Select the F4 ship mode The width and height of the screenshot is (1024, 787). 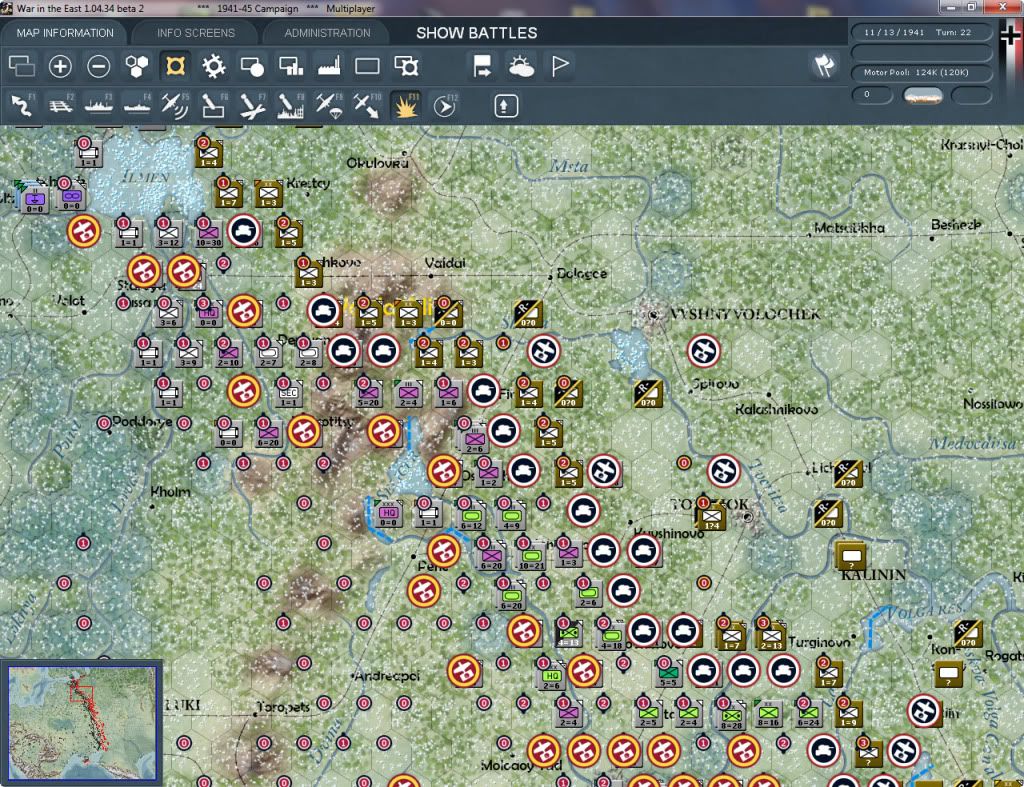137,106
